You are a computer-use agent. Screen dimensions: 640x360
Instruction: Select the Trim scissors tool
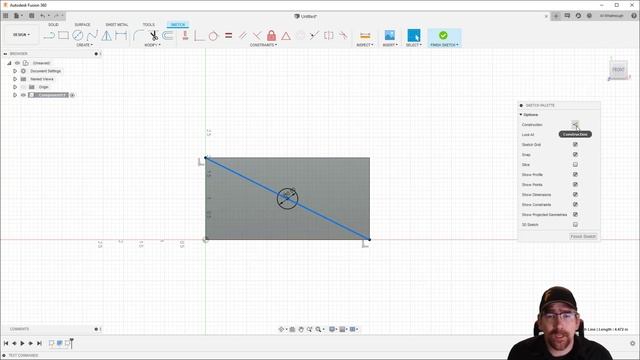click(x=154, y=36)
